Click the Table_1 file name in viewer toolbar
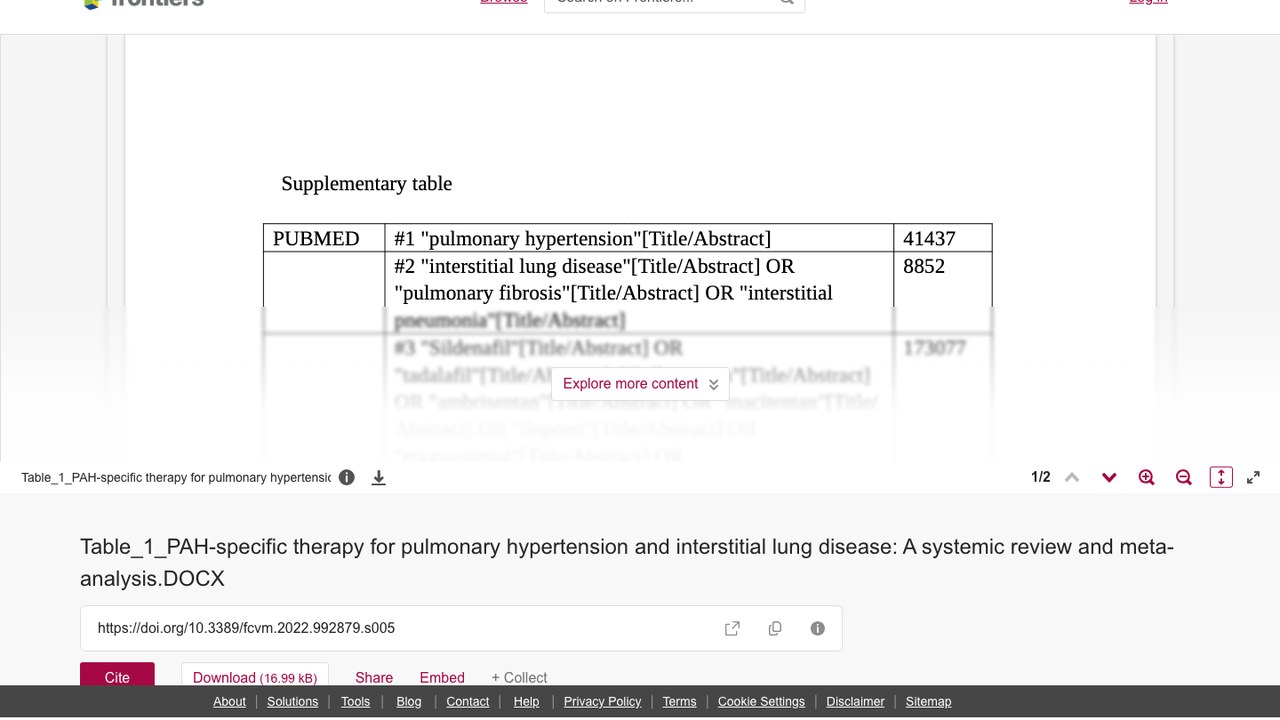Screen dimensions: 1280x720 [176, 478]
